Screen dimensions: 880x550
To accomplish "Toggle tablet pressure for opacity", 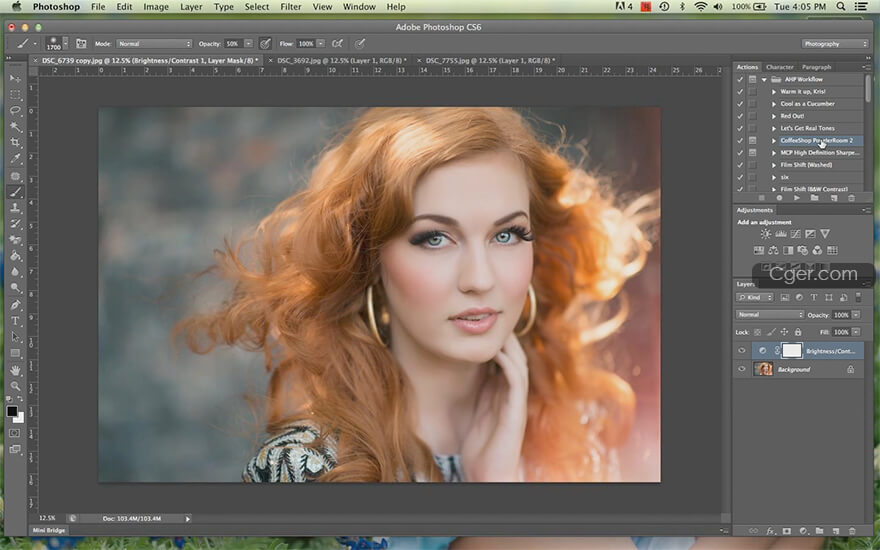I will click(265, 43).
